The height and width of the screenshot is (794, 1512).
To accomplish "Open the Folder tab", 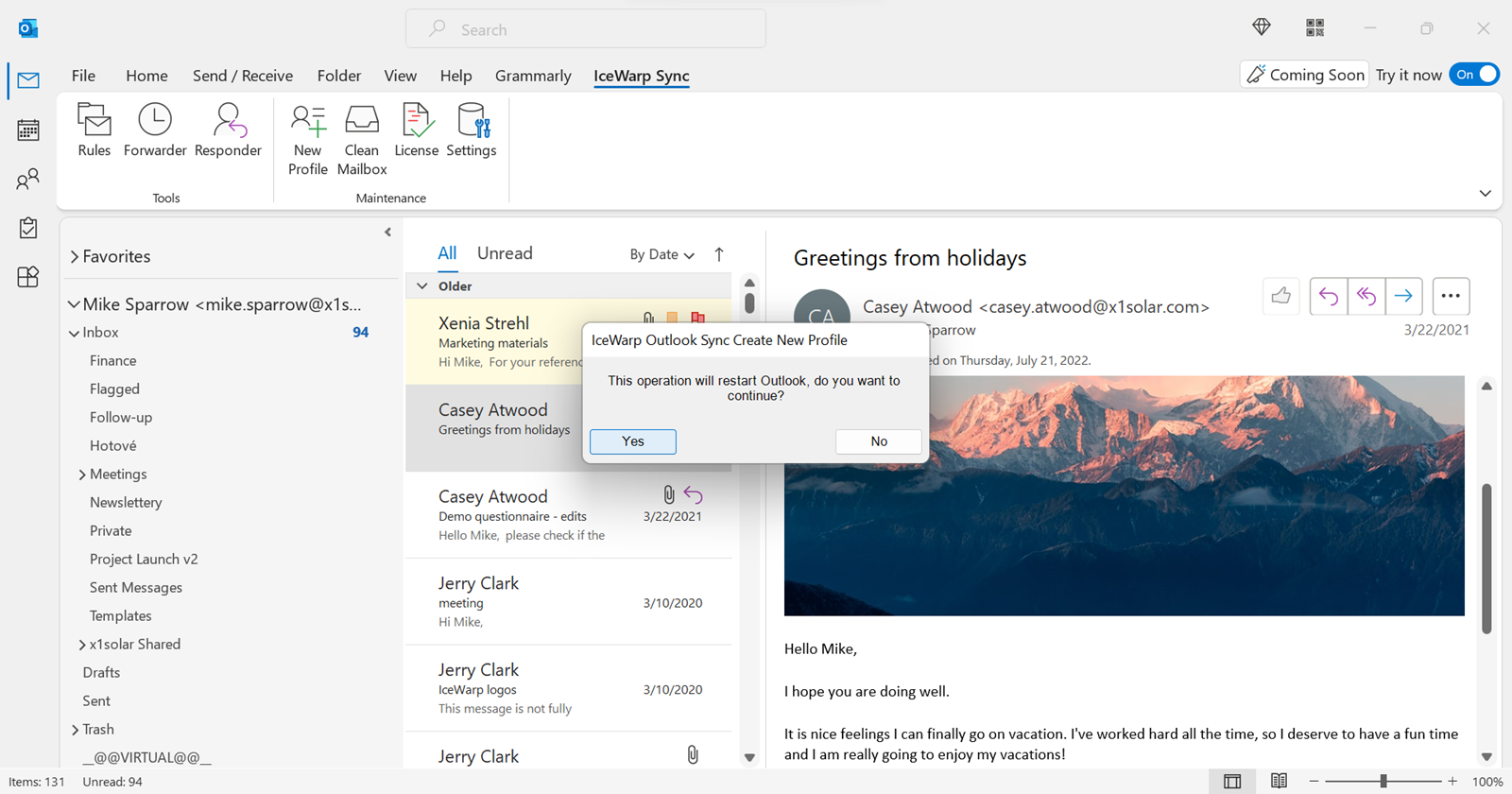I will click(339, 76).
